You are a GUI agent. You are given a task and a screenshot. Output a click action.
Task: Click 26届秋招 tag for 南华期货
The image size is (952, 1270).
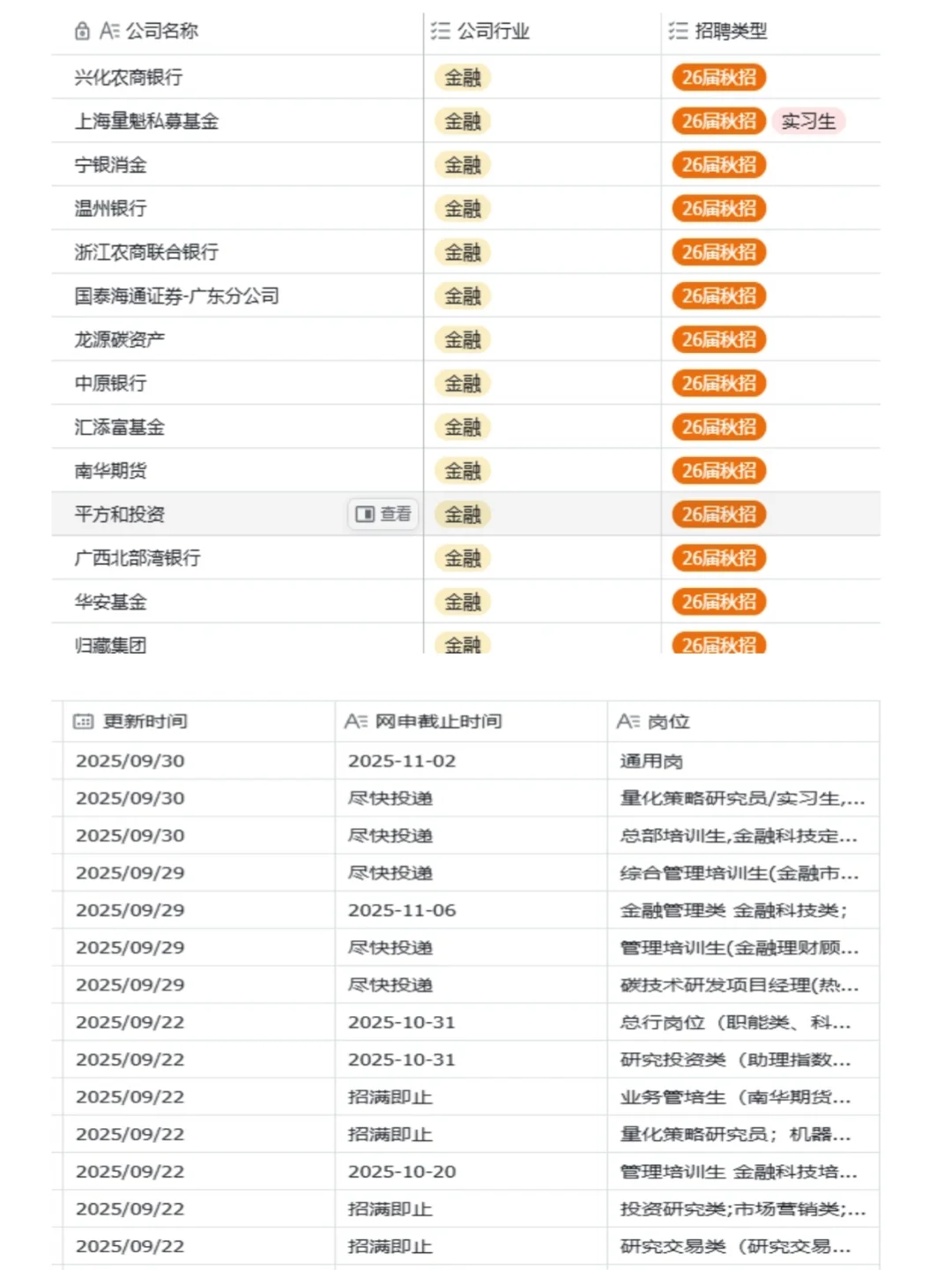[718, 471]
